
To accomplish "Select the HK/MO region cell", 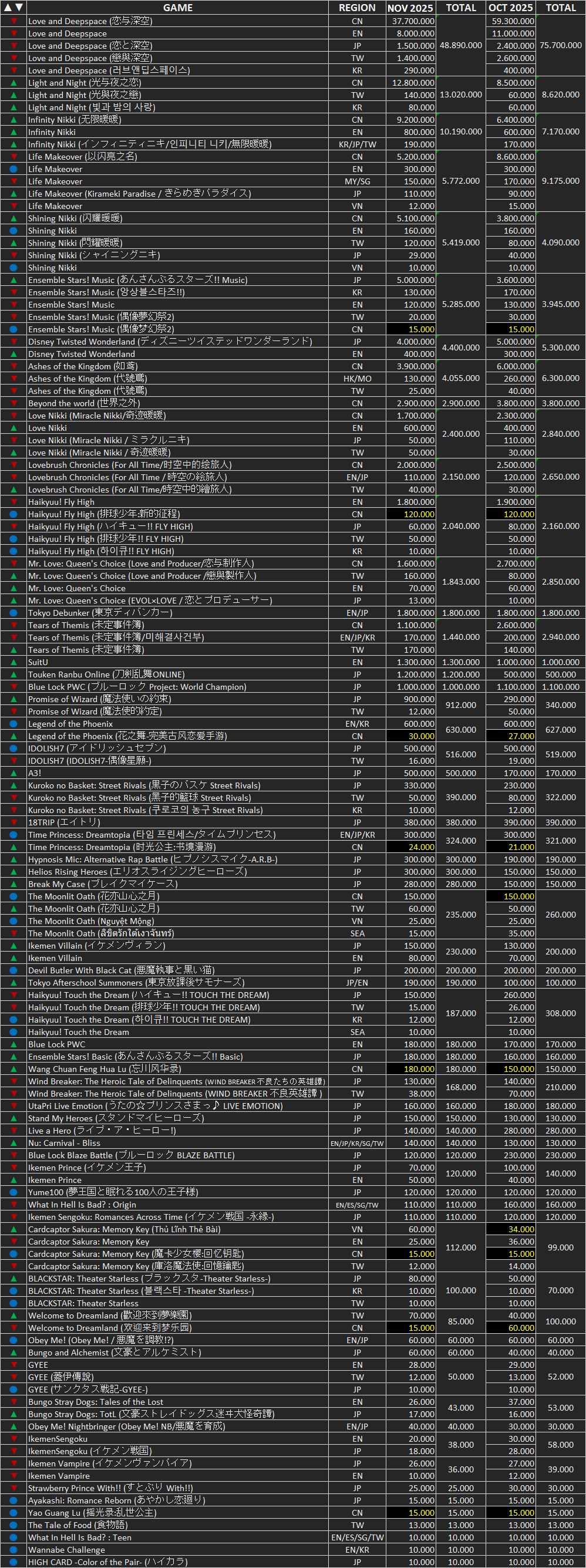I will pos(357,379).
